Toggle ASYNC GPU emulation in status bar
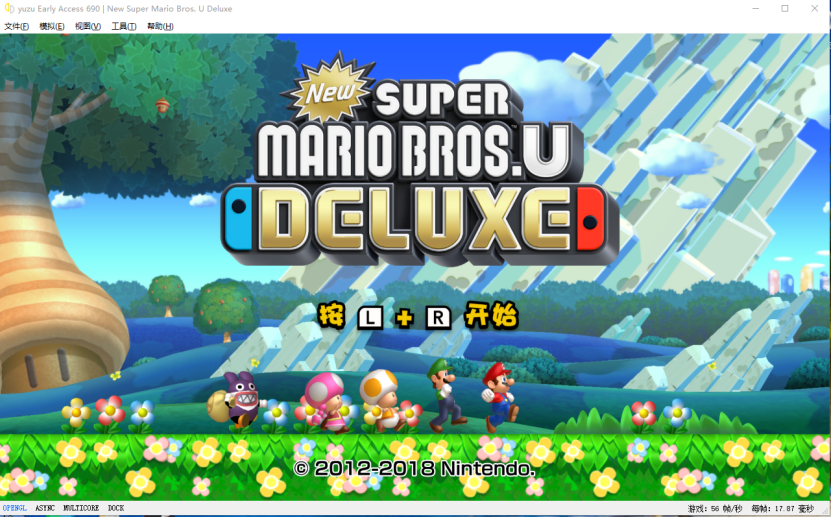The height and width of the screenshot is (517, 831). click(45, 508)
